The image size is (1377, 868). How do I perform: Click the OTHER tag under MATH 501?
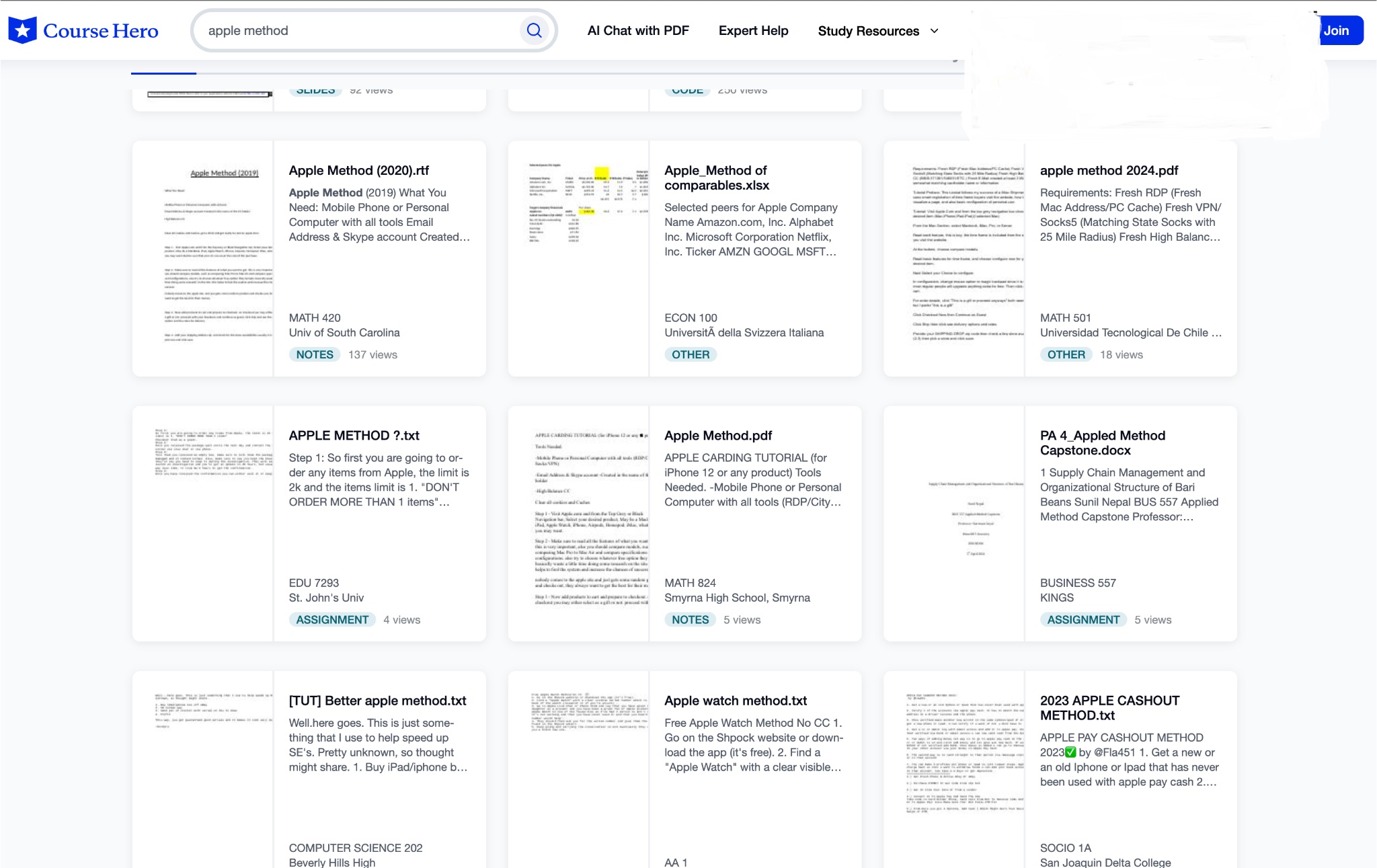[x=1066, y=355]
